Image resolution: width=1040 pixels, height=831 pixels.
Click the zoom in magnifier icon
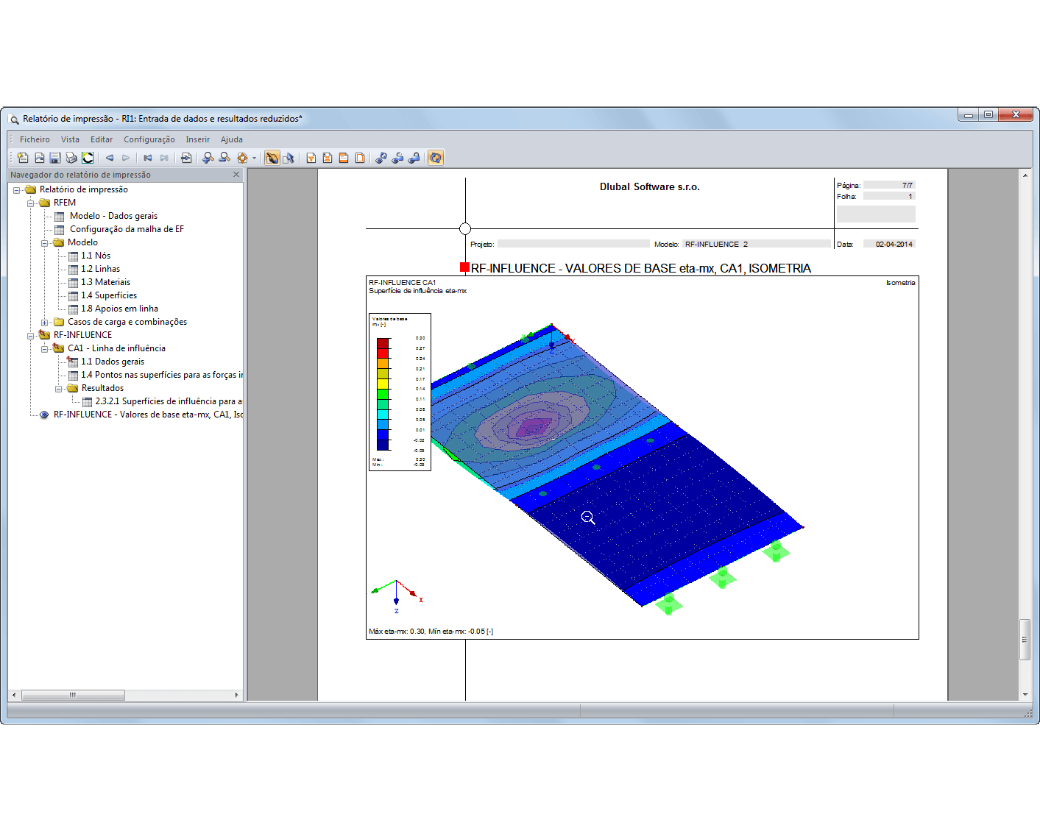(208, 158)
